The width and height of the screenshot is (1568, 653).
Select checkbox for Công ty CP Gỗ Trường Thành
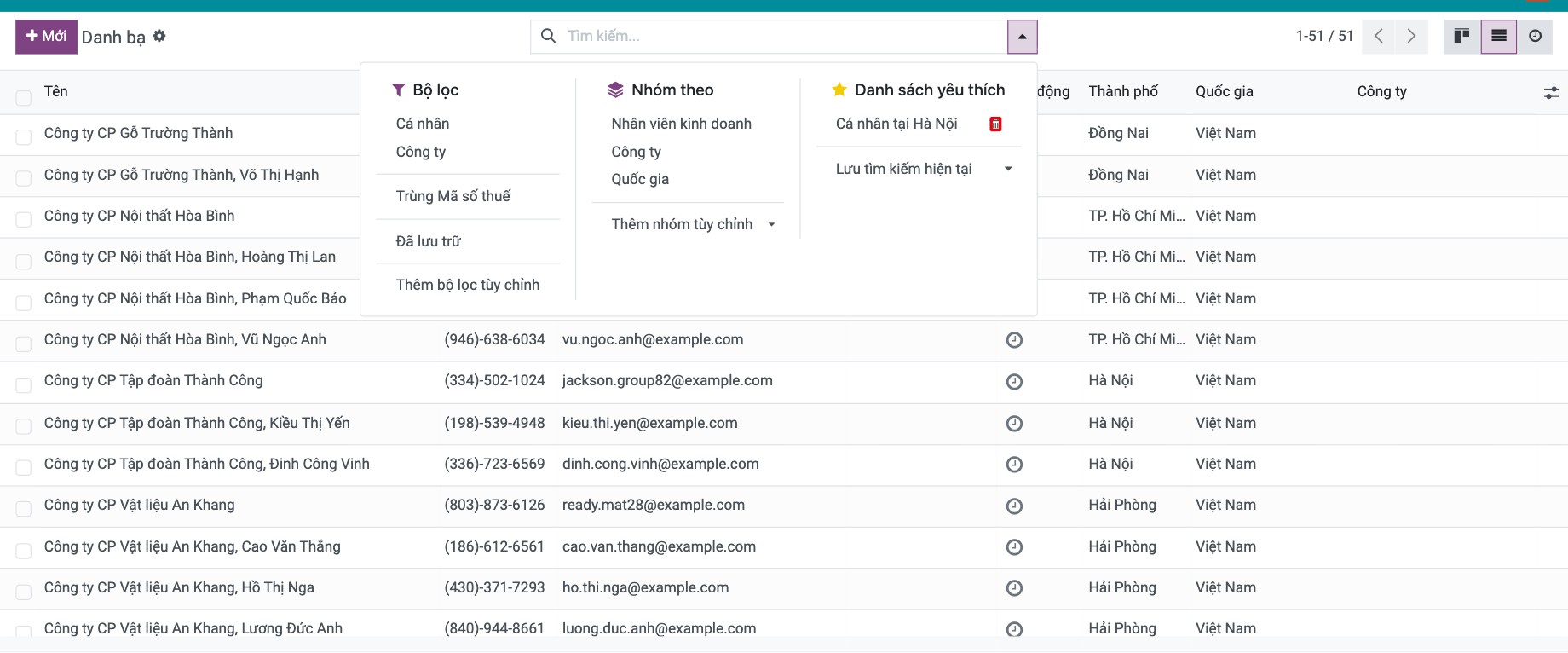coord(24,137)
